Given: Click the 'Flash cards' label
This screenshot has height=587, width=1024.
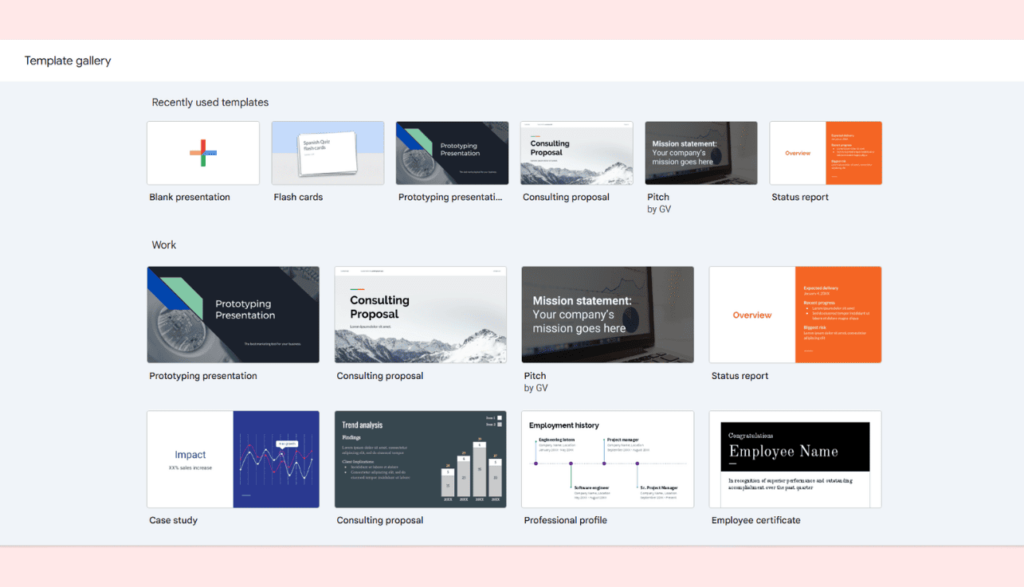Looking at the screenshot, I should (298, 197).
